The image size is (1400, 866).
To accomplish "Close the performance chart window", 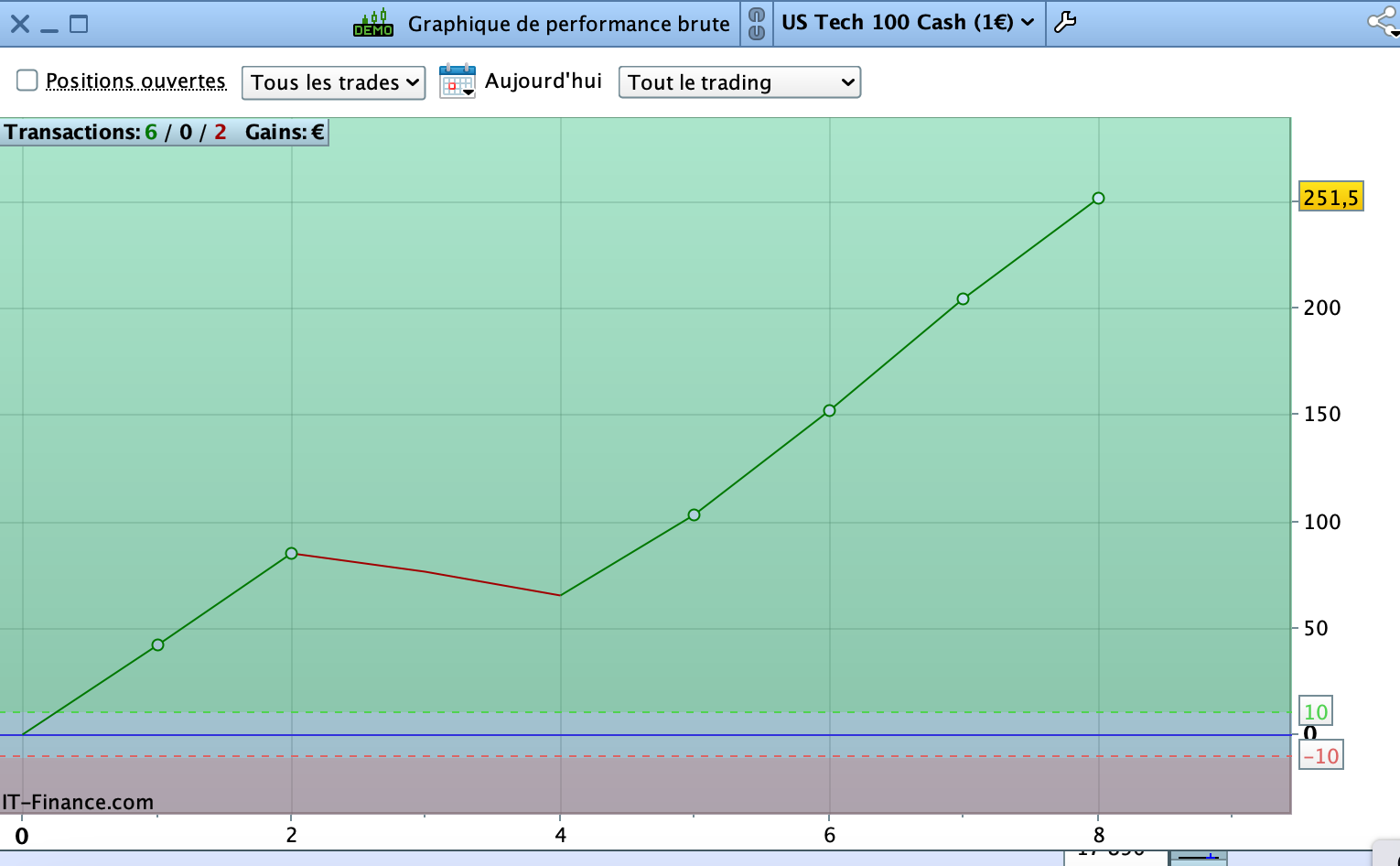I will click(20, 24).
